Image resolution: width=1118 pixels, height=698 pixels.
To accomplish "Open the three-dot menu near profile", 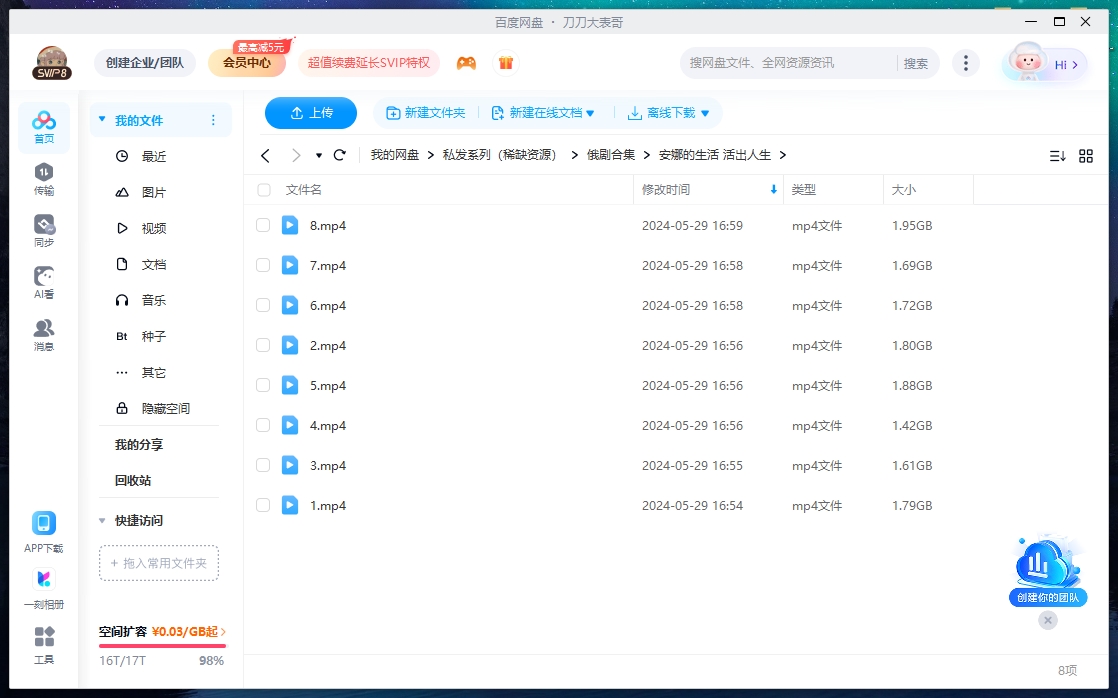I will coord(965,62).
